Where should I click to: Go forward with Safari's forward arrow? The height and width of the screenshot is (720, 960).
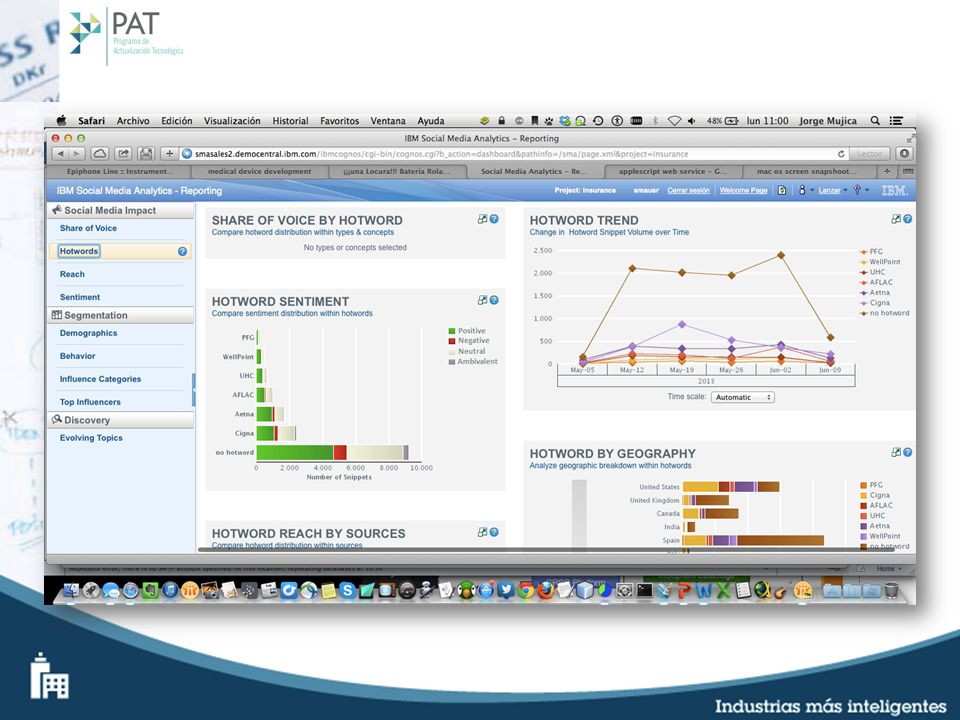77,154
